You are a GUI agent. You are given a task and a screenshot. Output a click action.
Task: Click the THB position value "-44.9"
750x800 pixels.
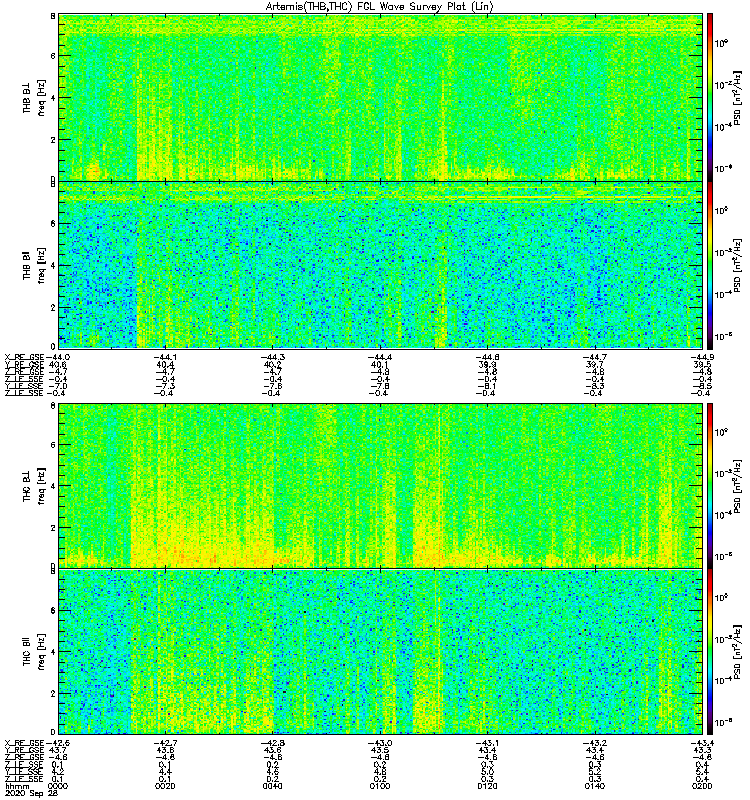click(x=702, y=357)
